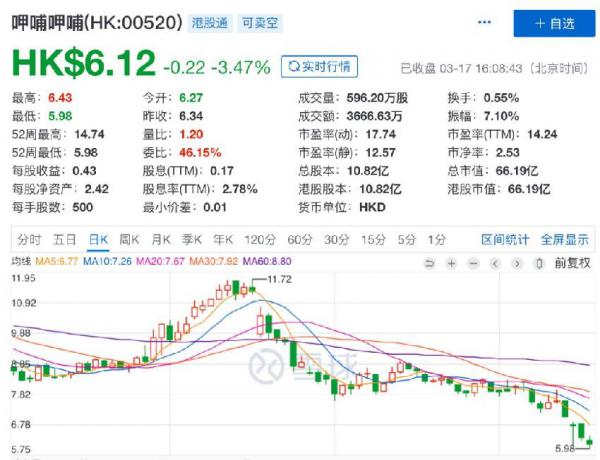Click 已收盘 03-17 market status timestamp
This screenshot has width=600, height=460.
click(x=494, y=69)
